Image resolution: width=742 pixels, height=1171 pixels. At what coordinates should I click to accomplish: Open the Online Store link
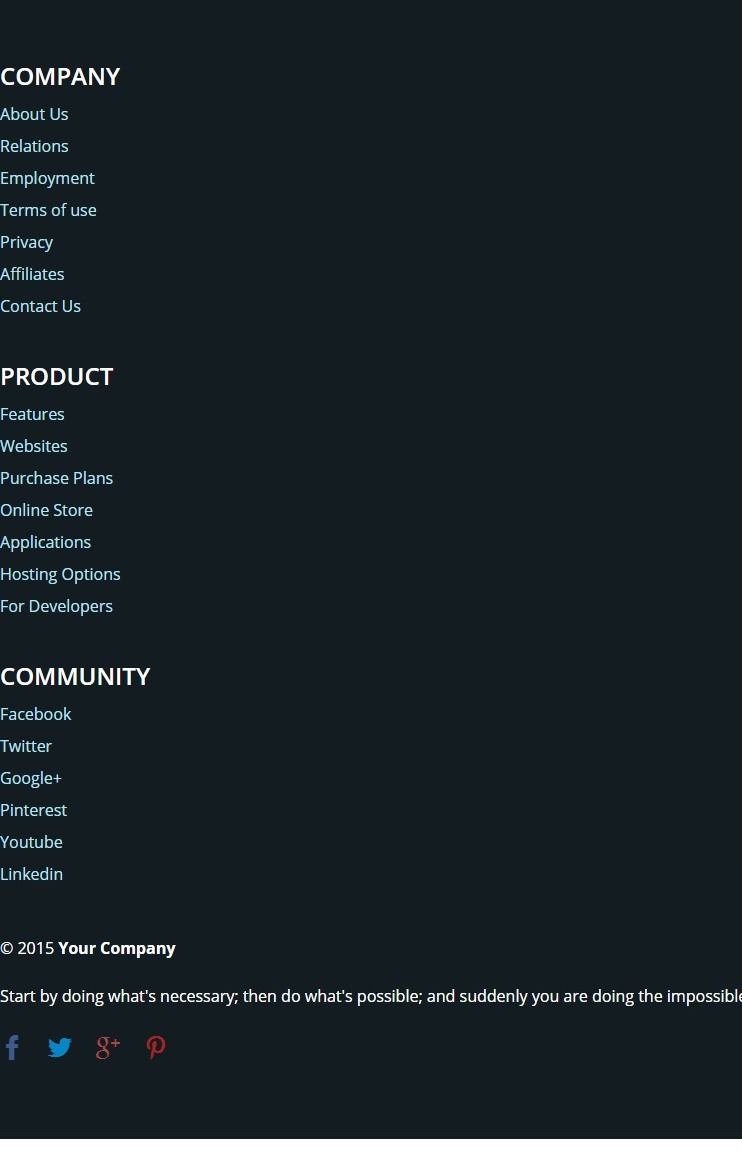(x=46, y=510)
